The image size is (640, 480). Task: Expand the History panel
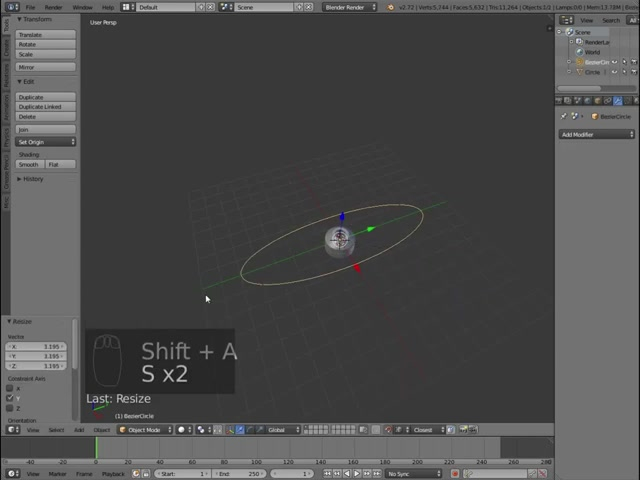(33, 179)
